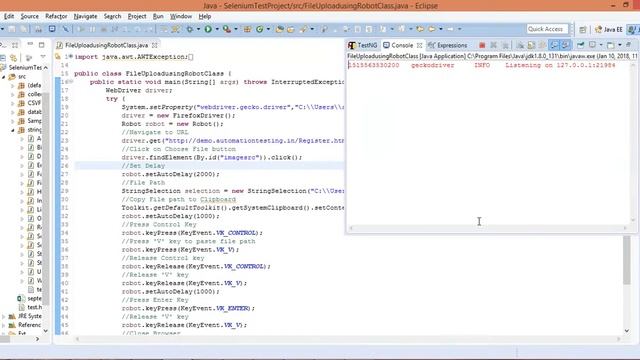
Task: Open the Search menu
Action: click(x=112, y=16)
